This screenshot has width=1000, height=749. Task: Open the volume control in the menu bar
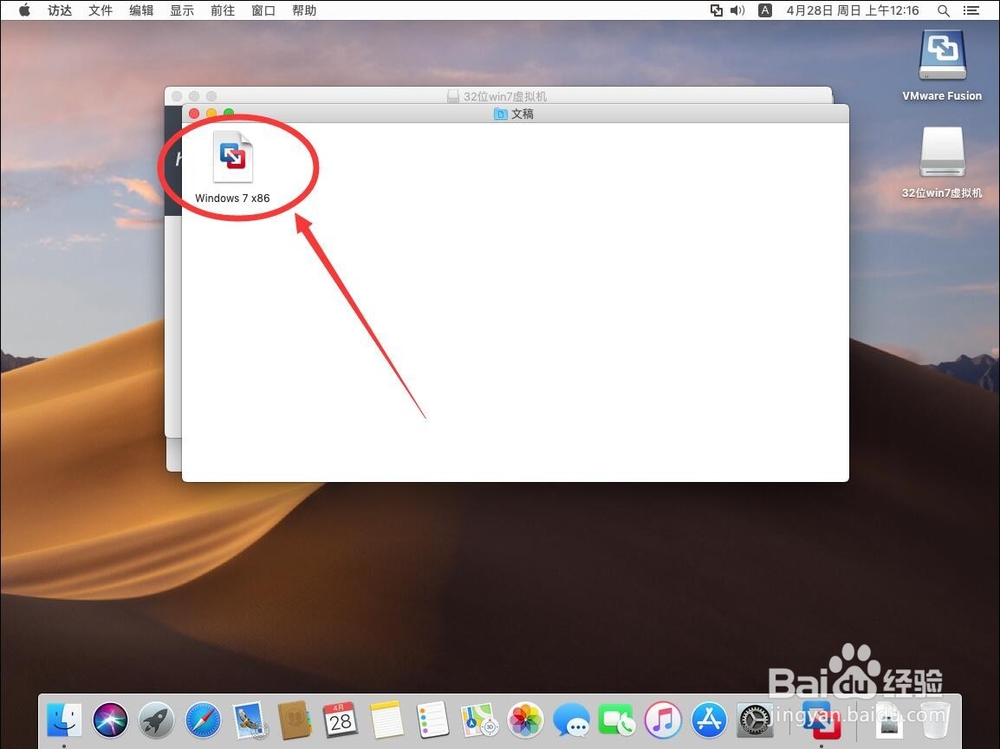(x=738, y=10)
